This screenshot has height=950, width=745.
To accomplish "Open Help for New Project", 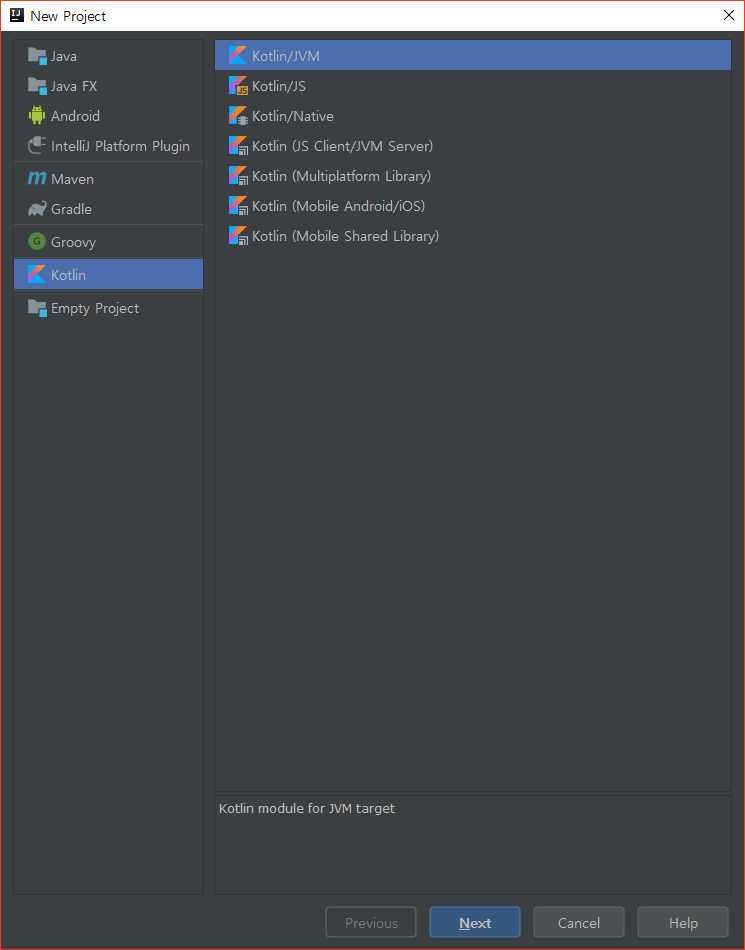I will coord(683,922).
